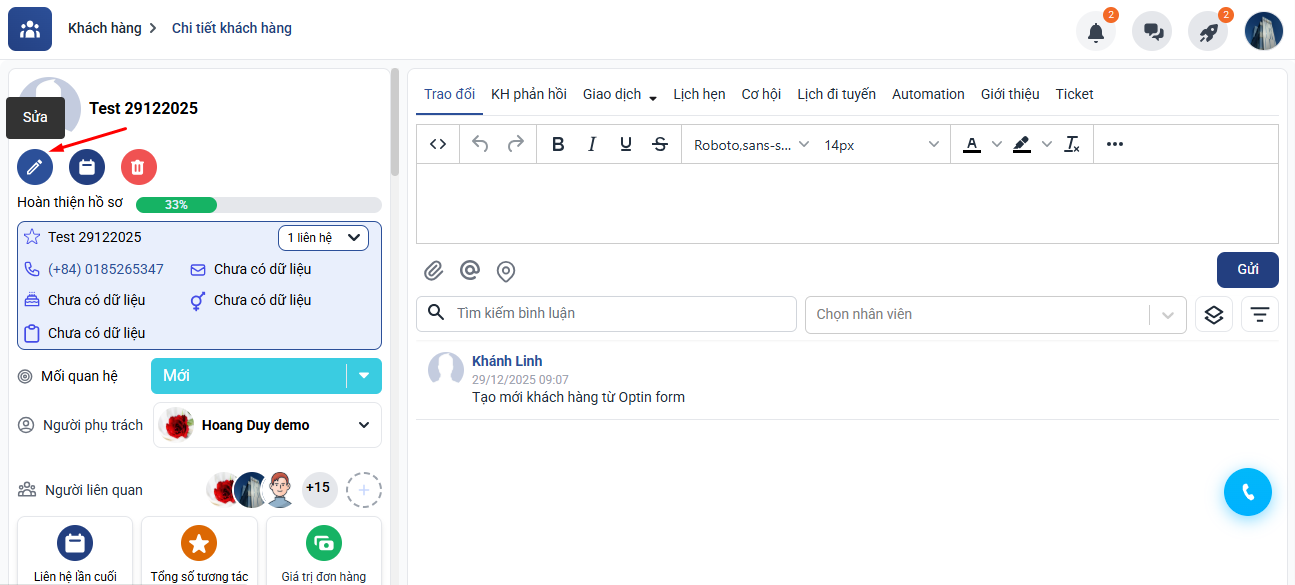Toggle star favorite for Test 29122025
The image size is (1295, 585).
point(32,238)
